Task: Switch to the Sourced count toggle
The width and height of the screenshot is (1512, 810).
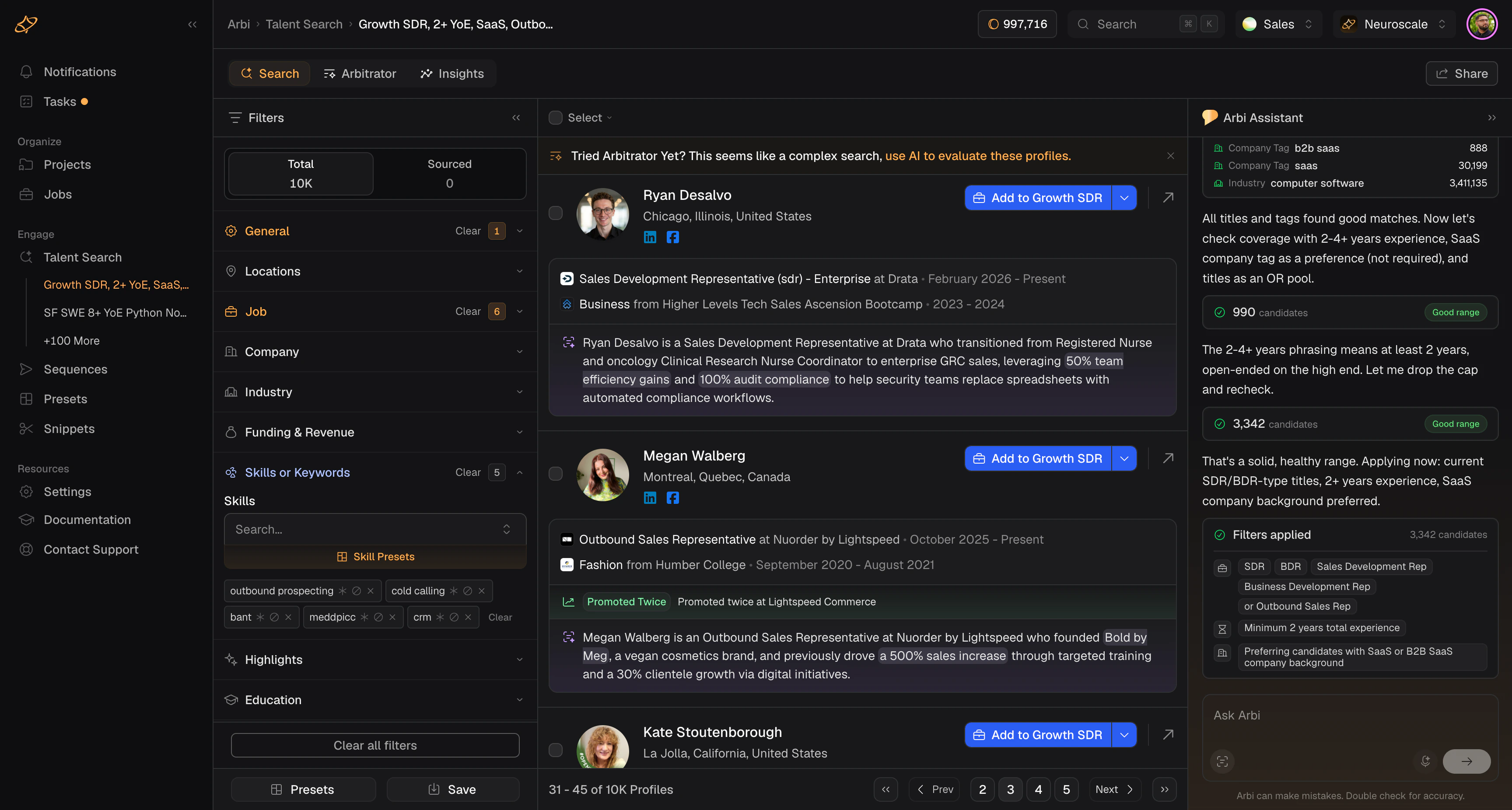Action: pos(450,174)
